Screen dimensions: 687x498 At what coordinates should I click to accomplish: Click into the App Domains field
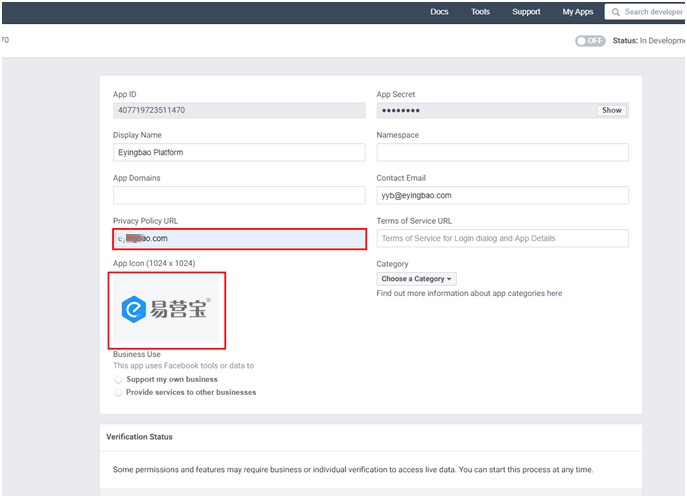coord(239,195)
